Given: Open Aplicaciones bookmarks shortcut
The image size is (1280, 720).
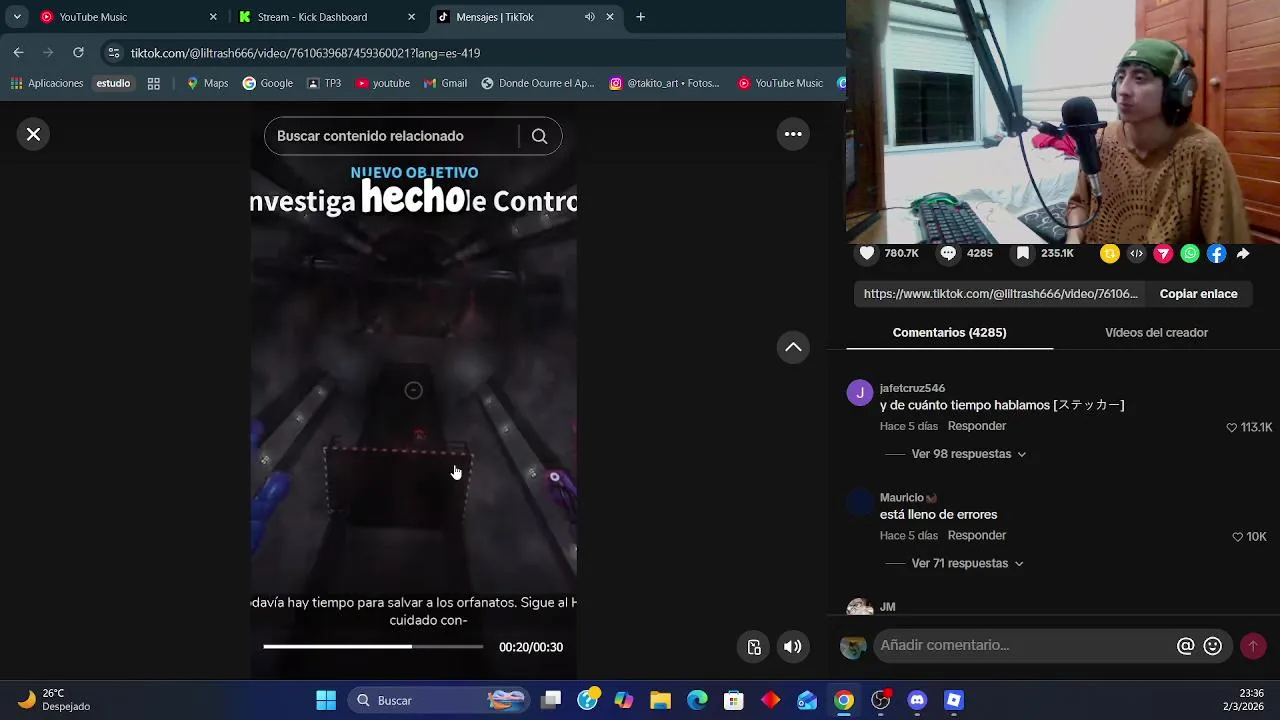Looking at the screenshot, I should (47, 83).
